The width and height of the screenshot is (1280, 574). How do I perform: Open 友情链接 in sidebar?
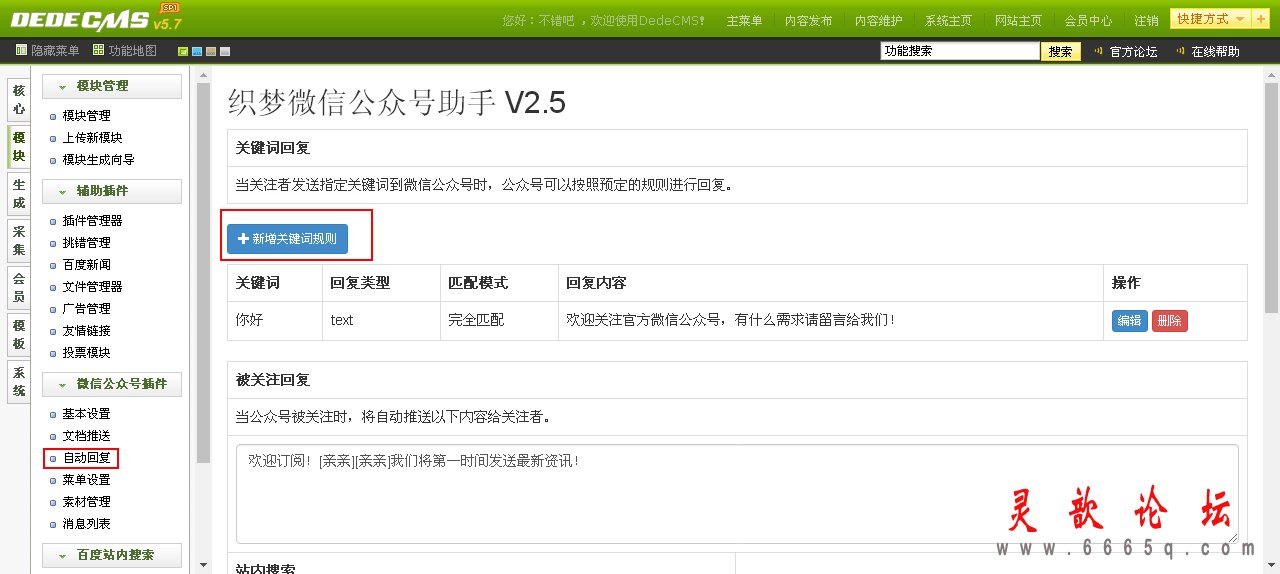click(86, 331)
